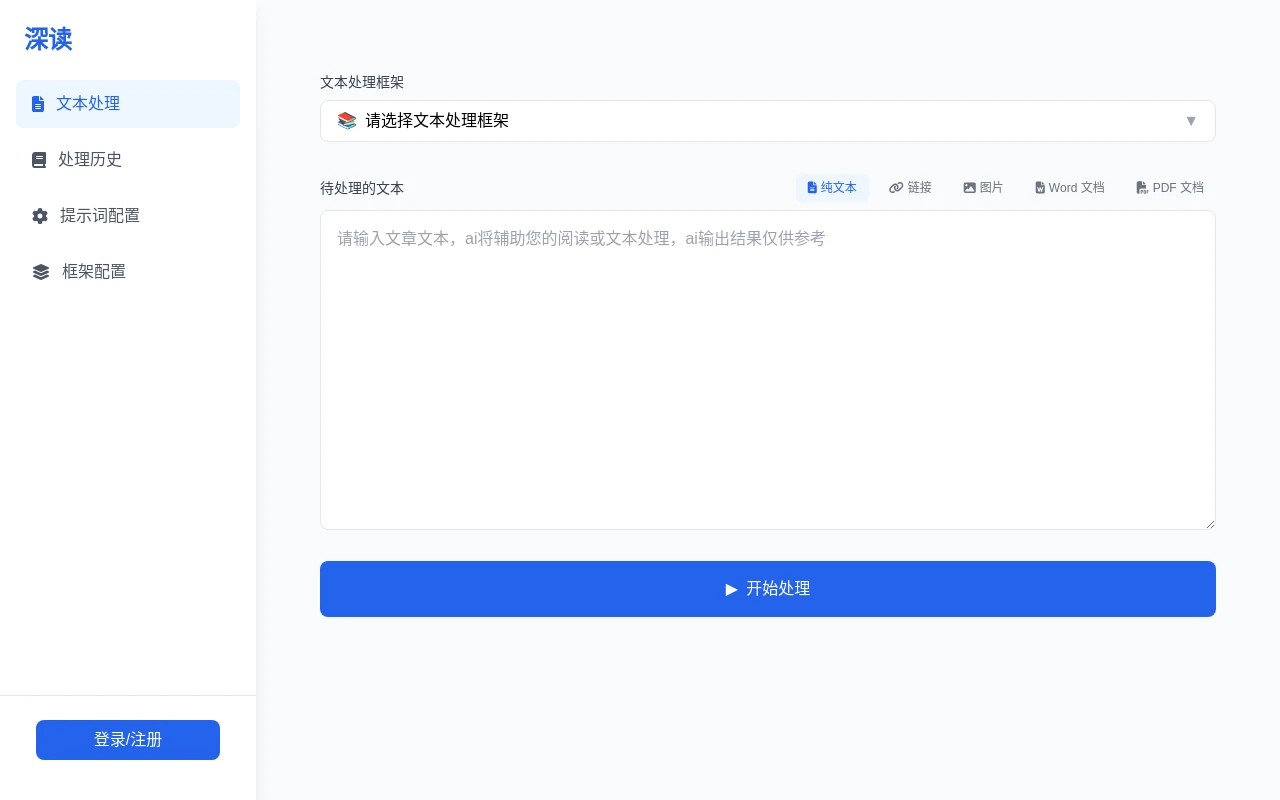Open the 请选择文本处理框架 dropdown

pyautogui.click(x=768, y=121)
